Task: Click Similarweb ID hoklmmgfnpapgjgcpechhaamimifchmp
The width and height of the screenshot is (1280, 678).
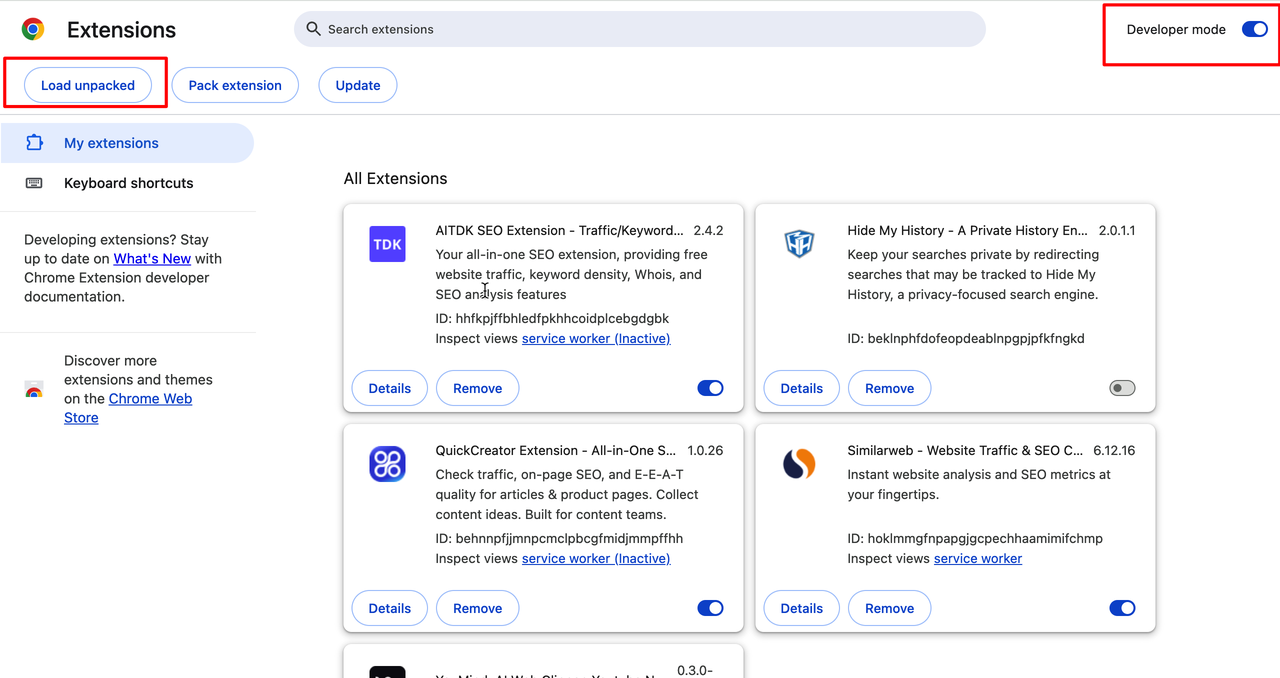Action: (x=975, y=538)
